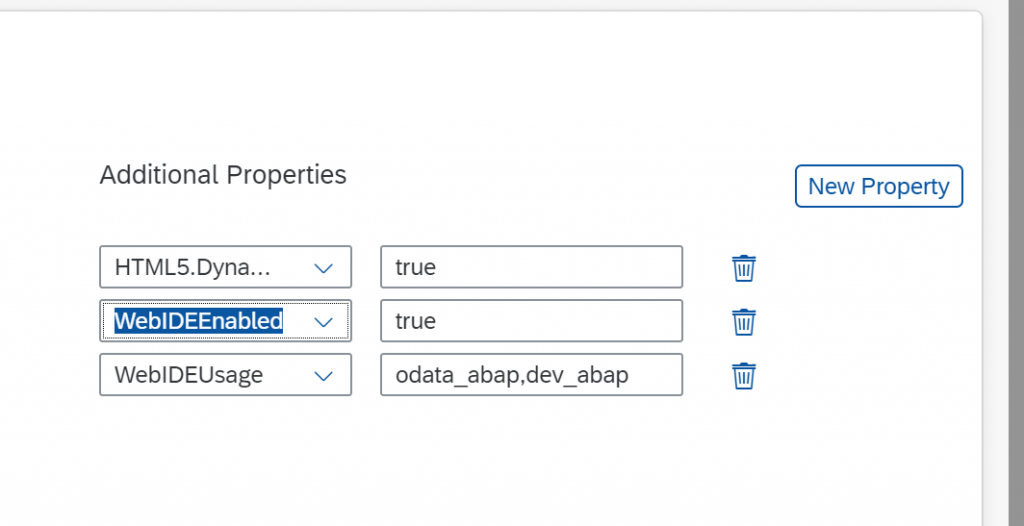Add a property with New Property button
The height and width of the screenshot is (526, 1024).
click(x=878, y=186)
